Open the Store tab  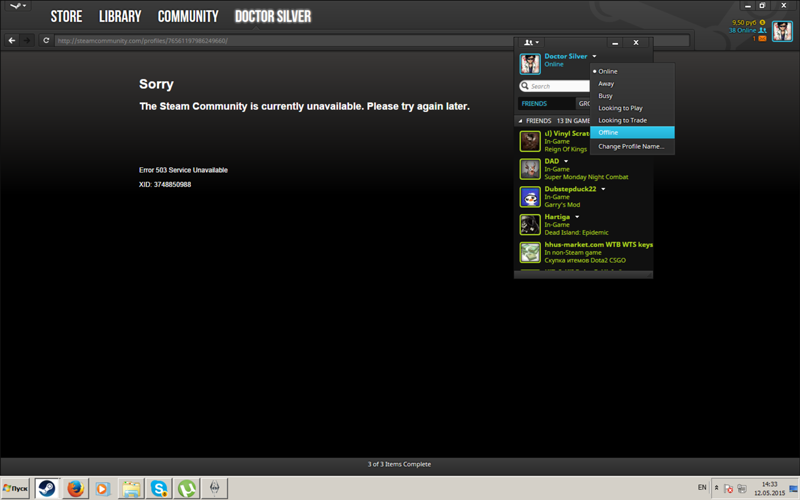(x=66, y=16)
